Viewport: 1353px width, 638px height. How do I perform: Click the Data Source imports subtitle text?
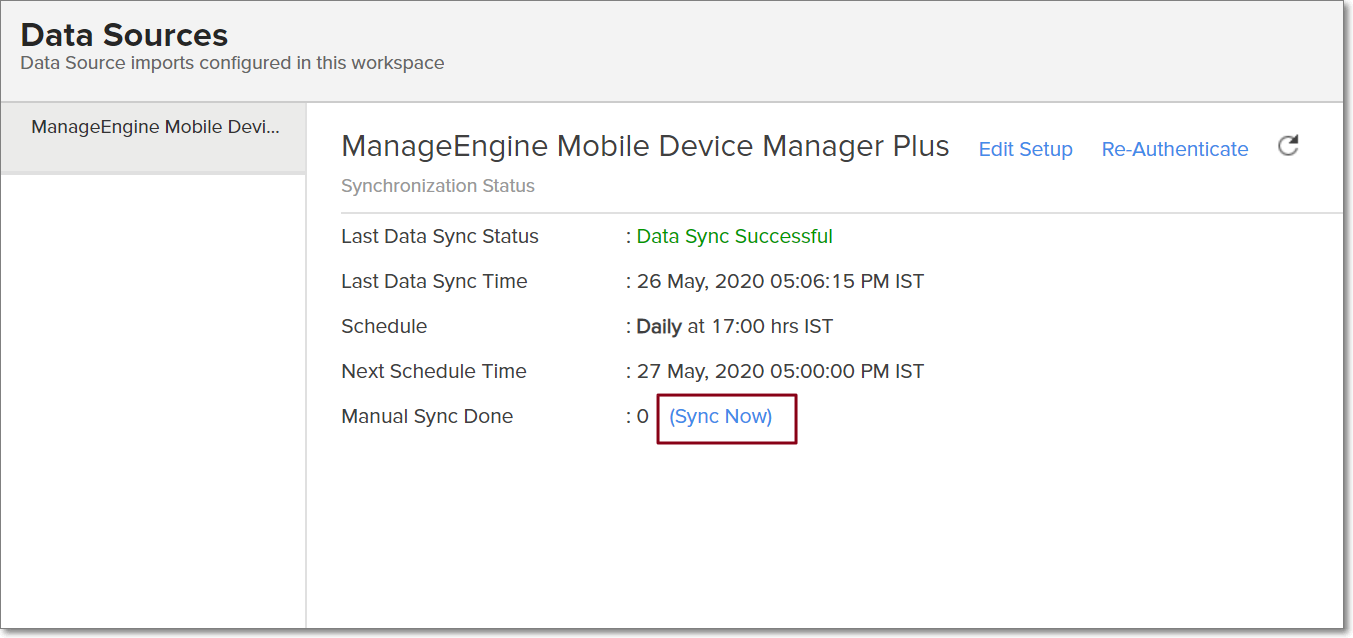click(x=232, y=63)
